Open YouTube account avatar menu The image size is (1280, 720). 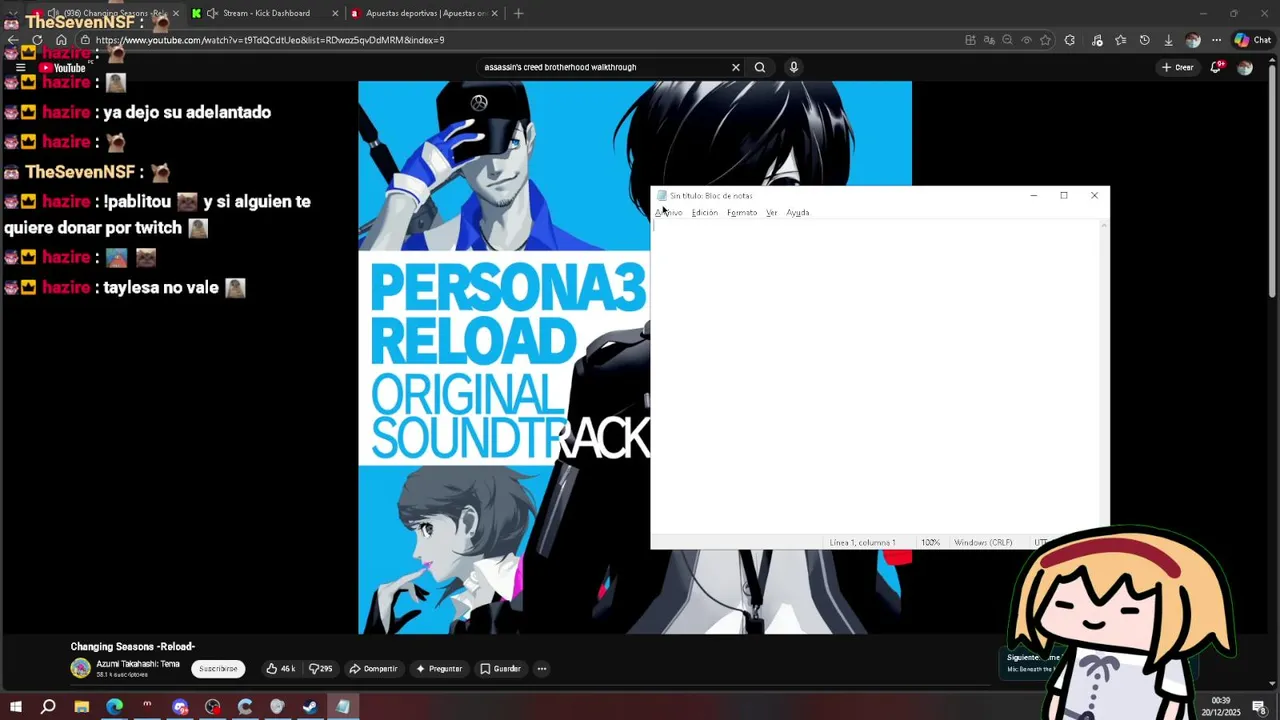tap(1245, 67)
